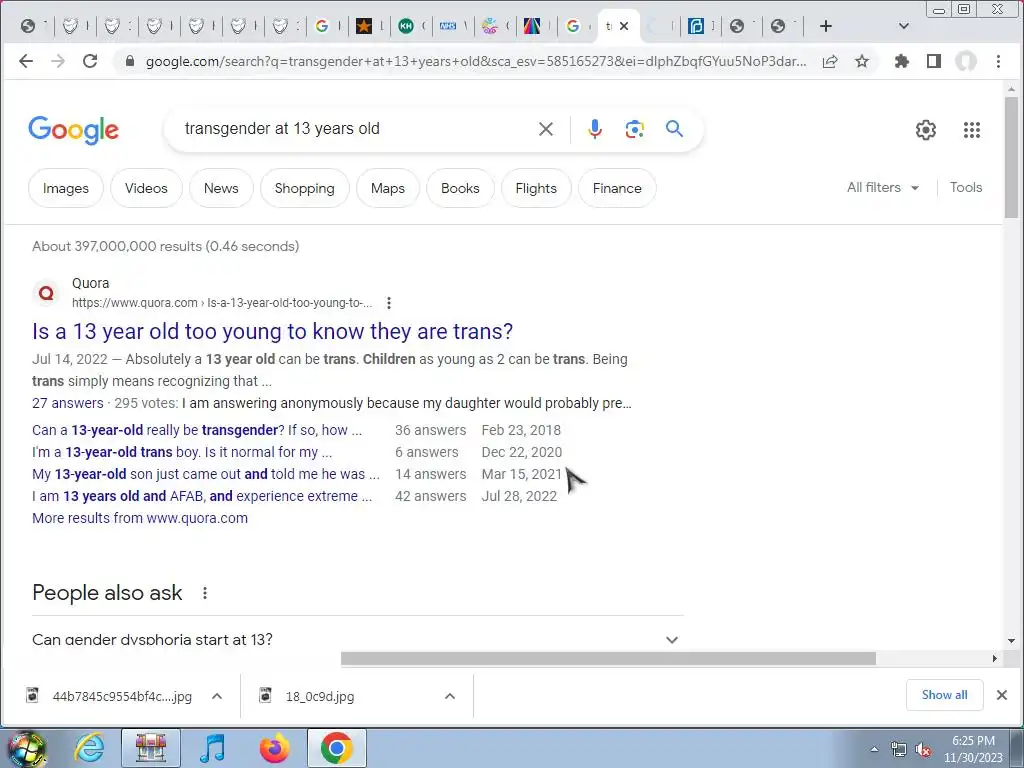Click the horizontal scrollbar thumb
This screenshot has width=1024, height=768.
click(608, 658)
